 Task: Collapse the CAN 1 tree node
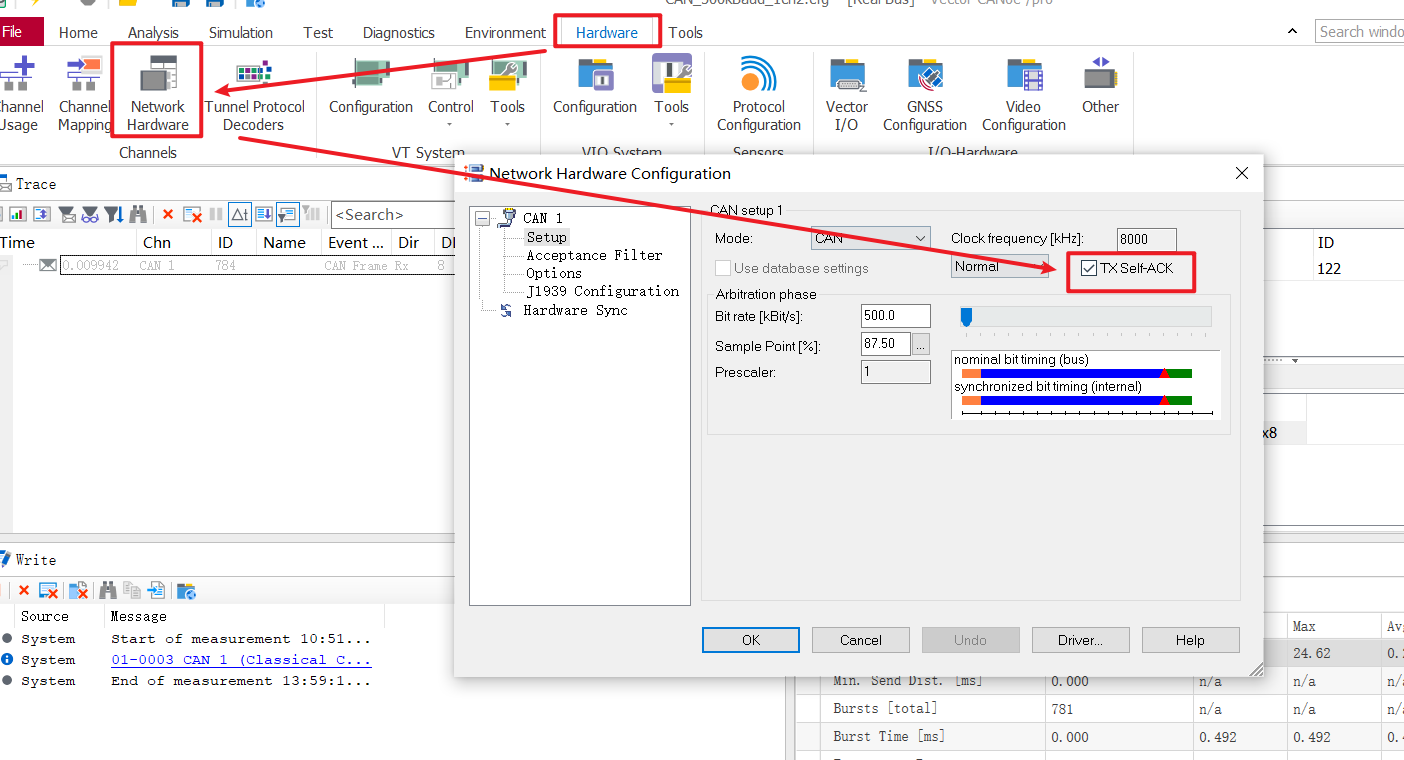(483, 218)
